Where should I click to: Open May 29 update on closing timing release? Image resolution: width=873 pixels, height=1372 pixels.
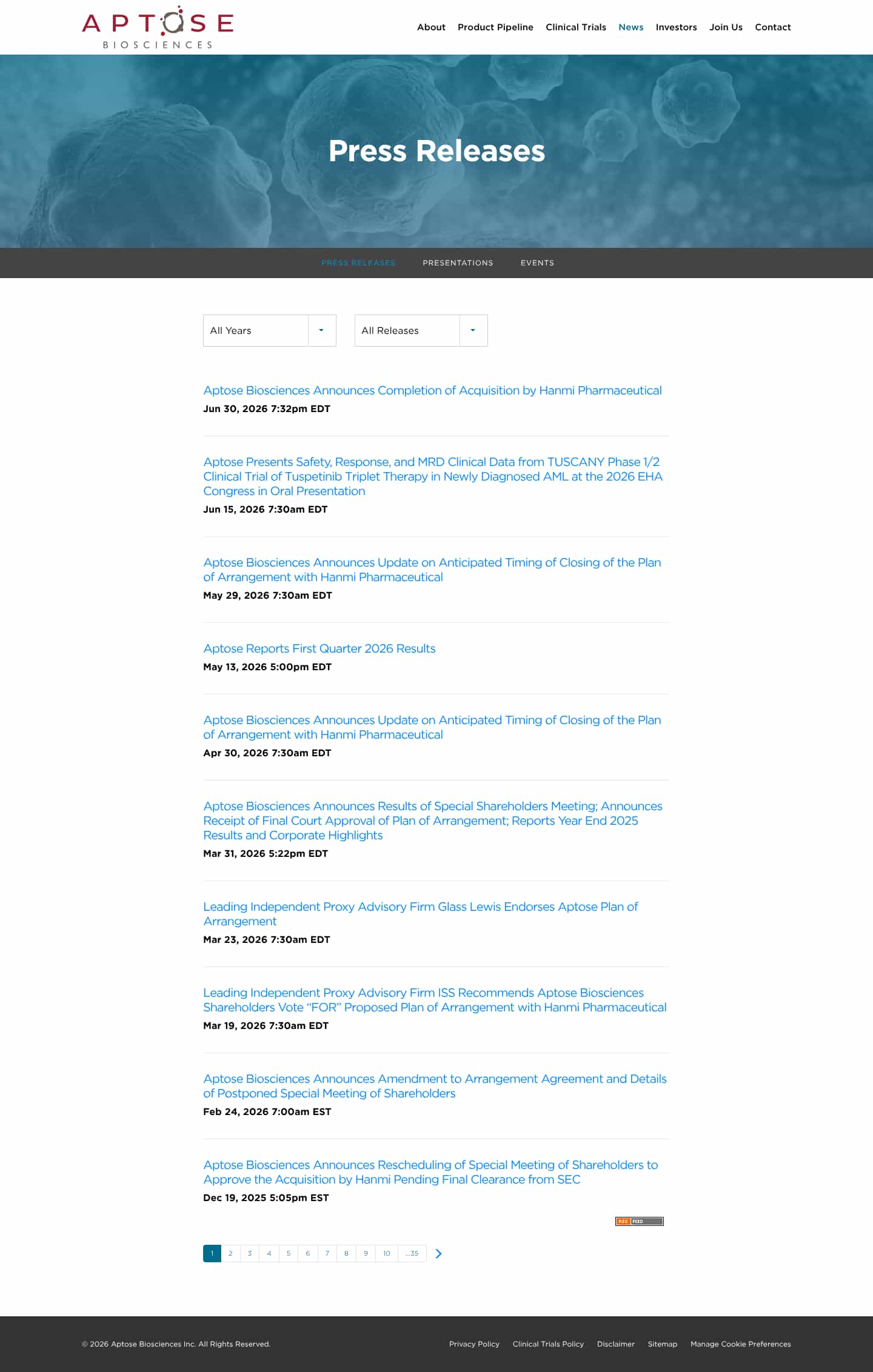432,570
